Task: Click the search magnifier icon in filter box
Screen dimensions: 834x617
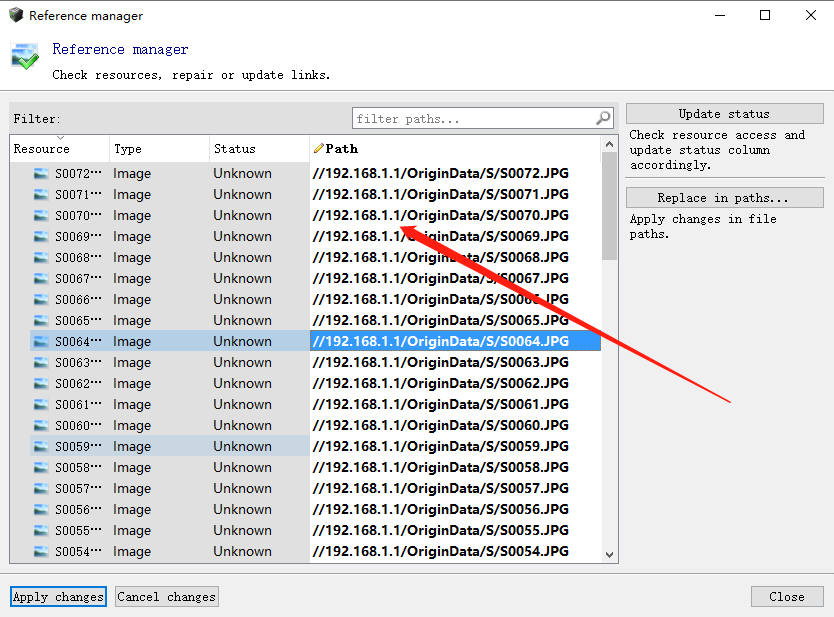Action: pos(603,118)
